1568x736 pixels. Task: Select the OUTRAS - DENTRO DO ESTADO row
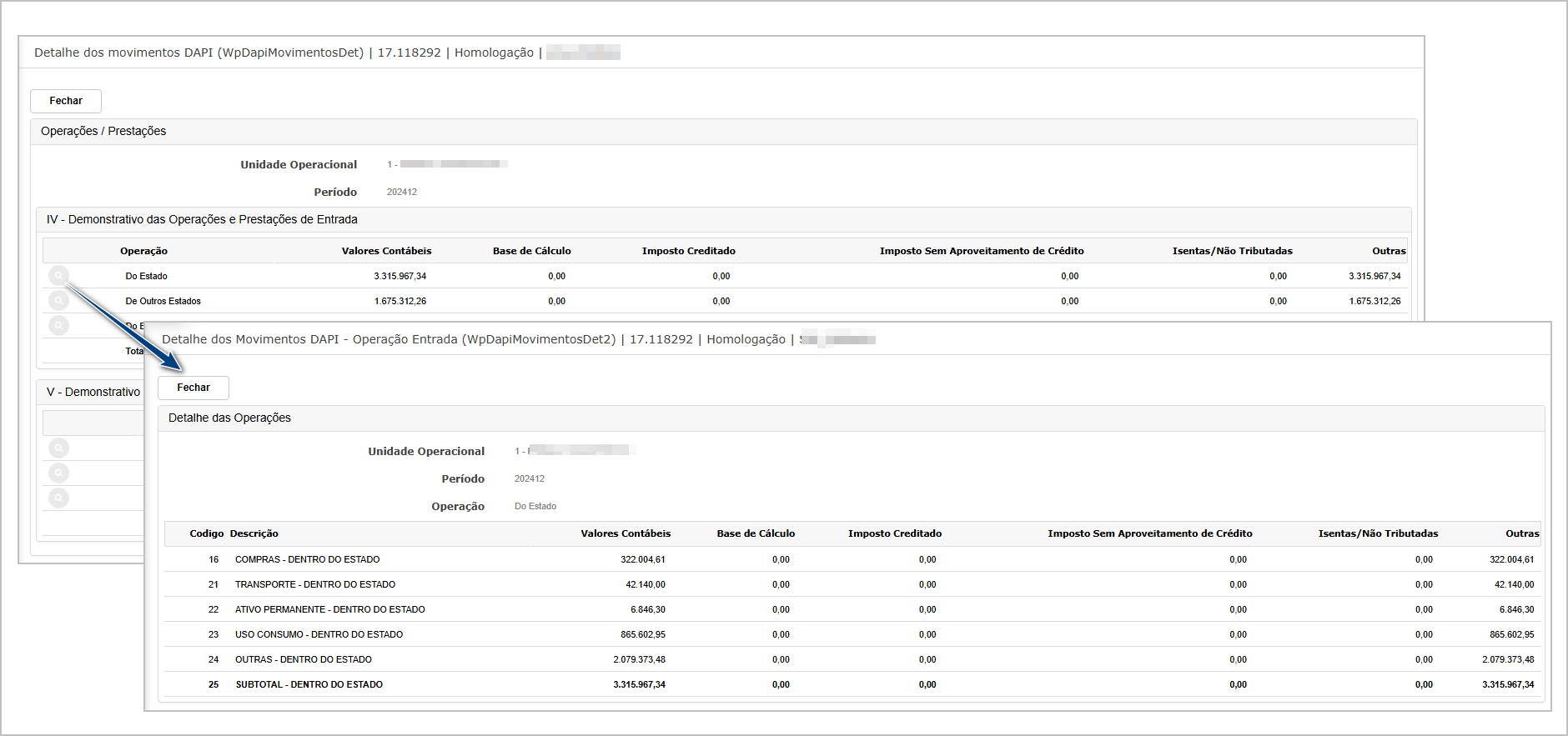point(304,659)
